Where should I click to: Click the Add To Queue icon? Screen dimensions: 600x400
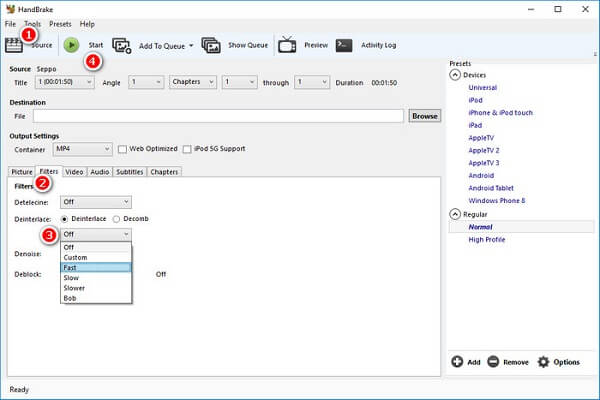click(x=122, y=46)
